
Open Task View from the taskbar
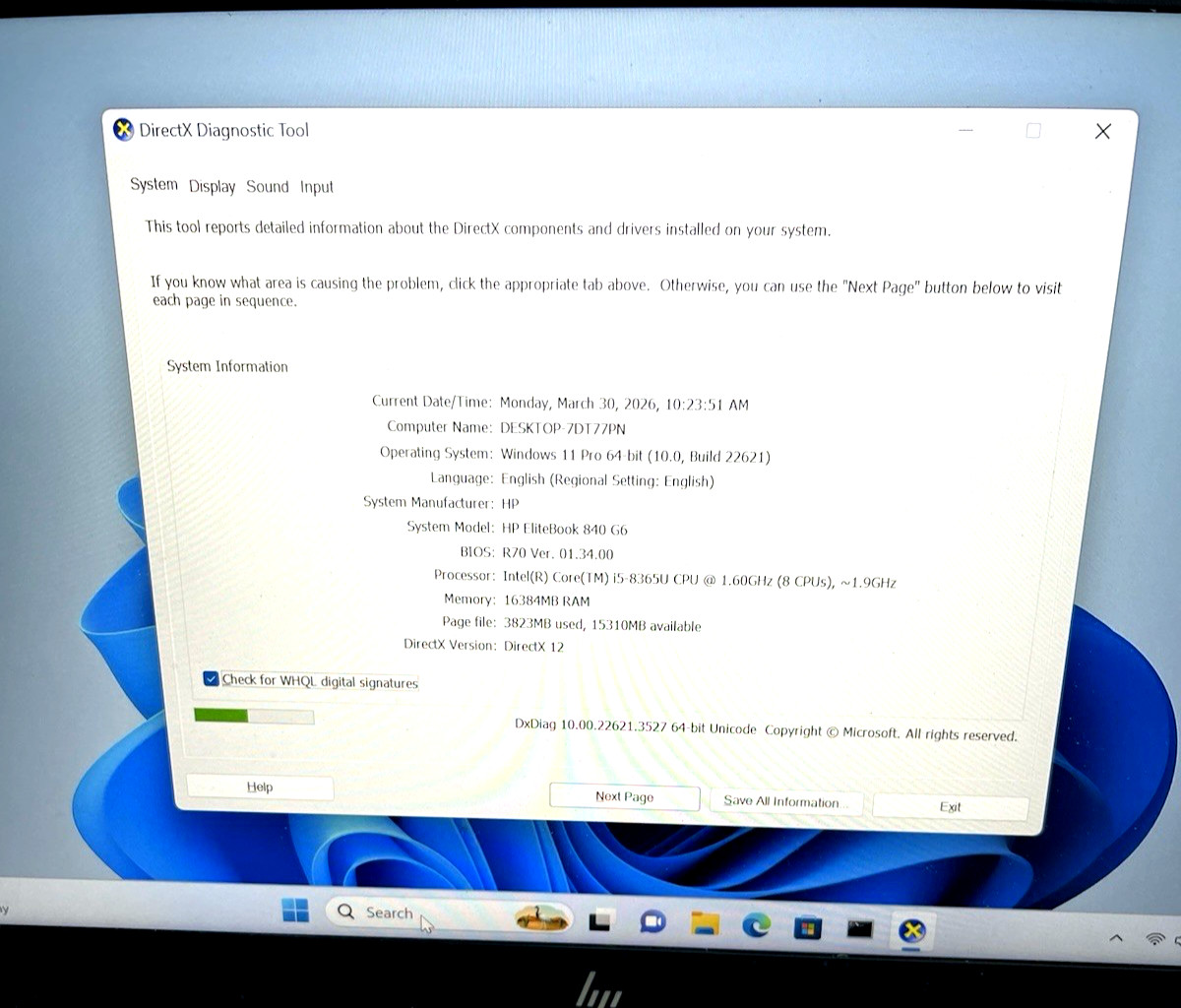point(599,922)
